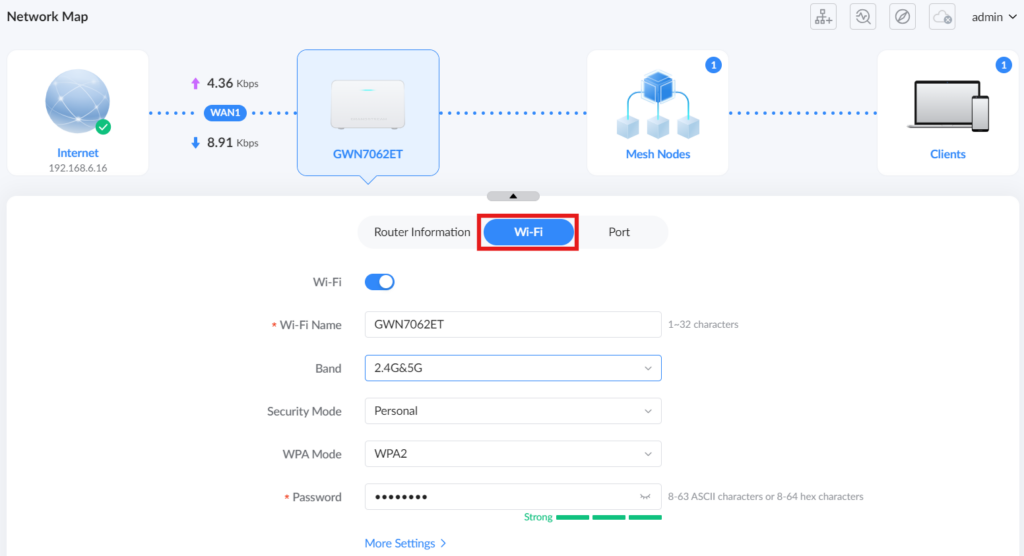Click the 1~32 characters hint
Viewport: 1024px width, 556px height.
[x=703, y=325]
